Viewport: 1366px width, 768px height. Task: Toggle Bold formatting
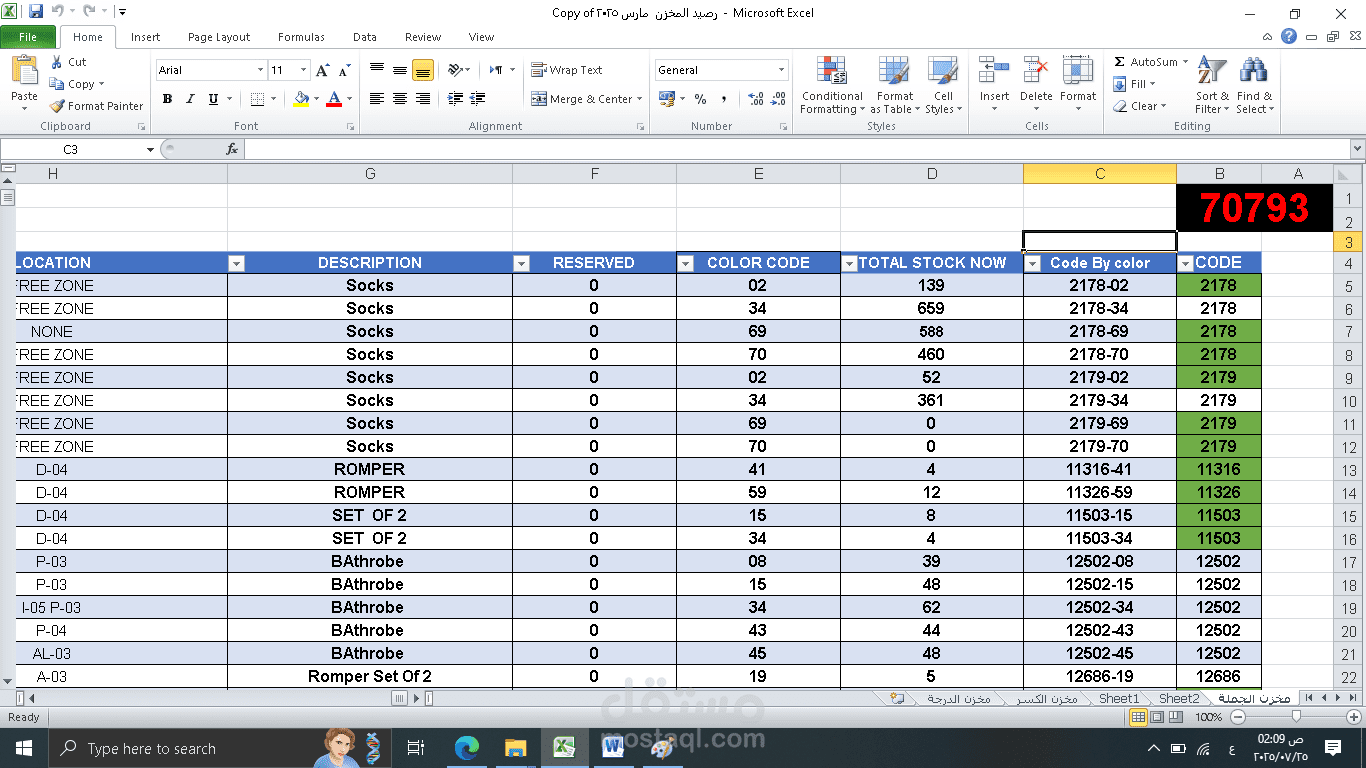[167, 99]
